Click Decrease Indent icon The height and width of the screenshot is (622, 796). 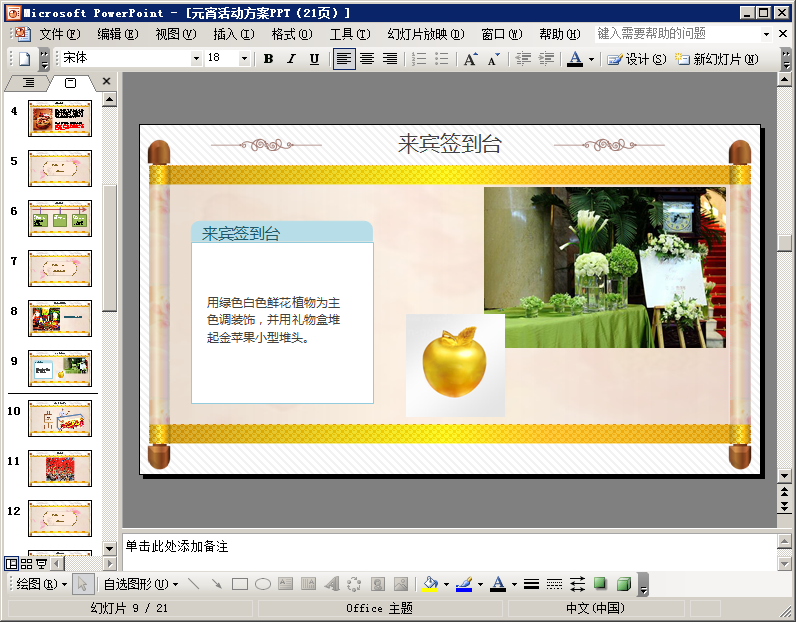(523, 59)
